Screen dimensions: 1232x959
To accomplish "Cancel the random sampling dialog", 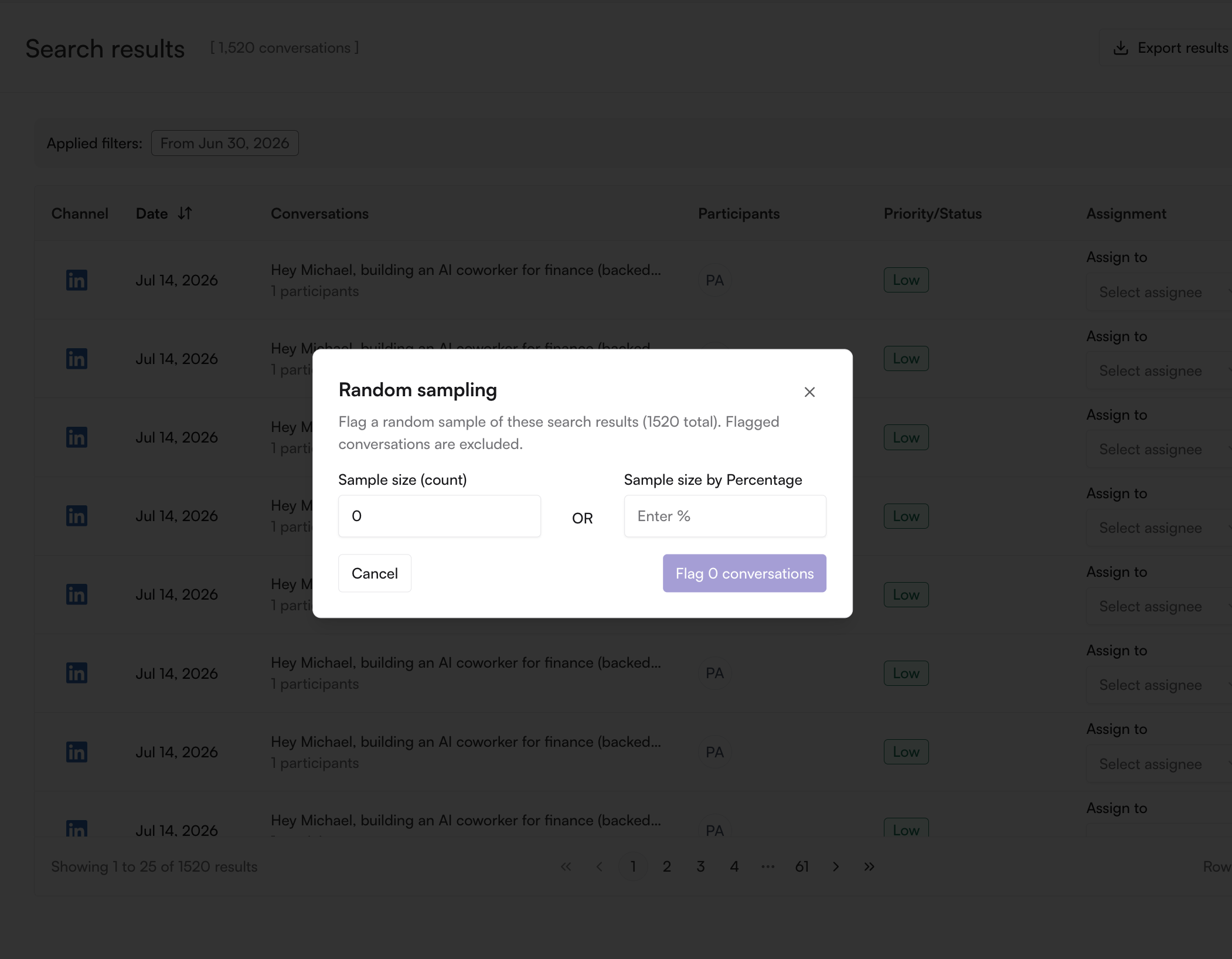I will click(x=375, y=573).
